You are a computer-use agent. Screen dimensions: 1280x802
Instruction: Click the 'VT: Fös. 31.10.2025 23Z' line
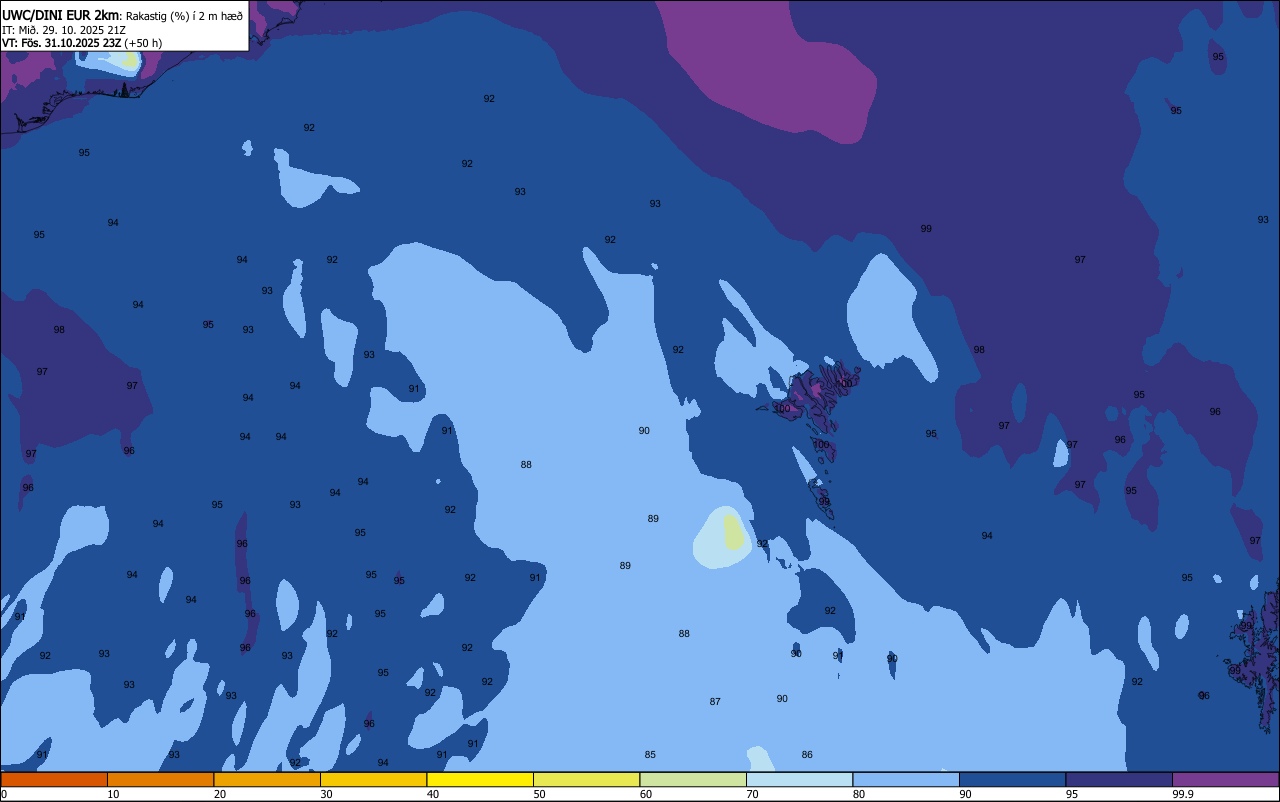tap(63, 43)
